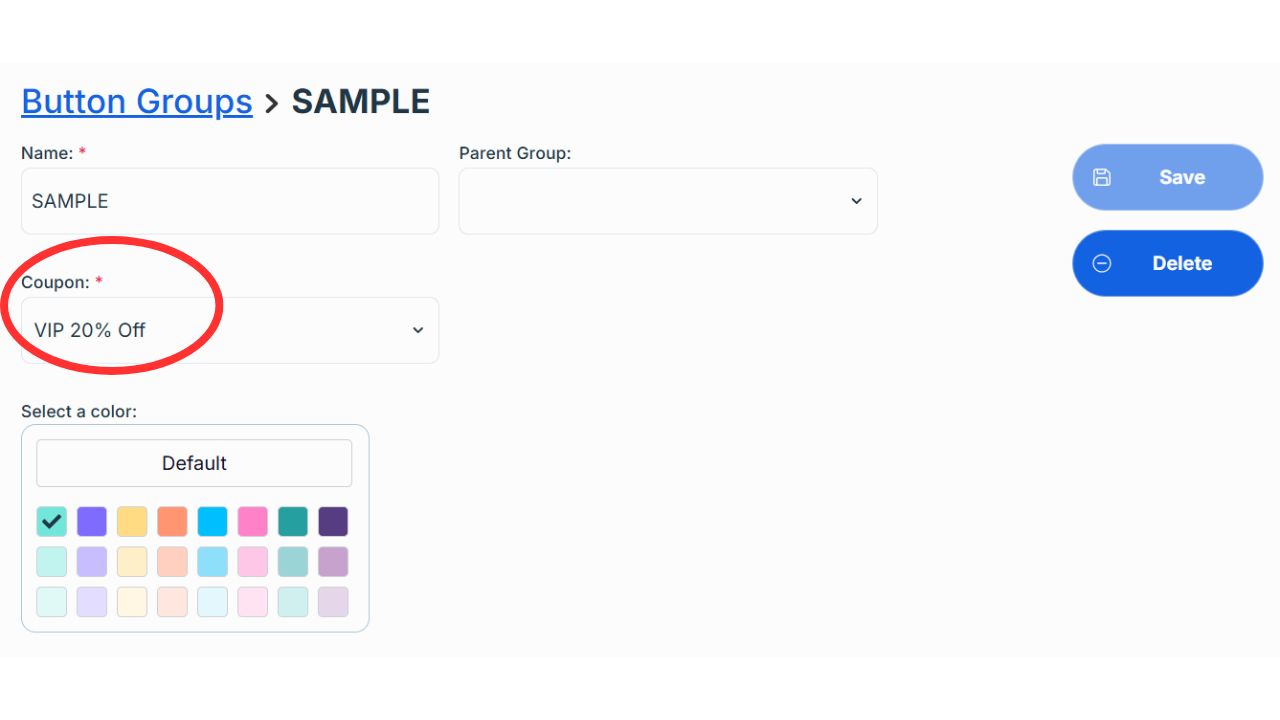Select the dark teal color swatch

point(293,521)
